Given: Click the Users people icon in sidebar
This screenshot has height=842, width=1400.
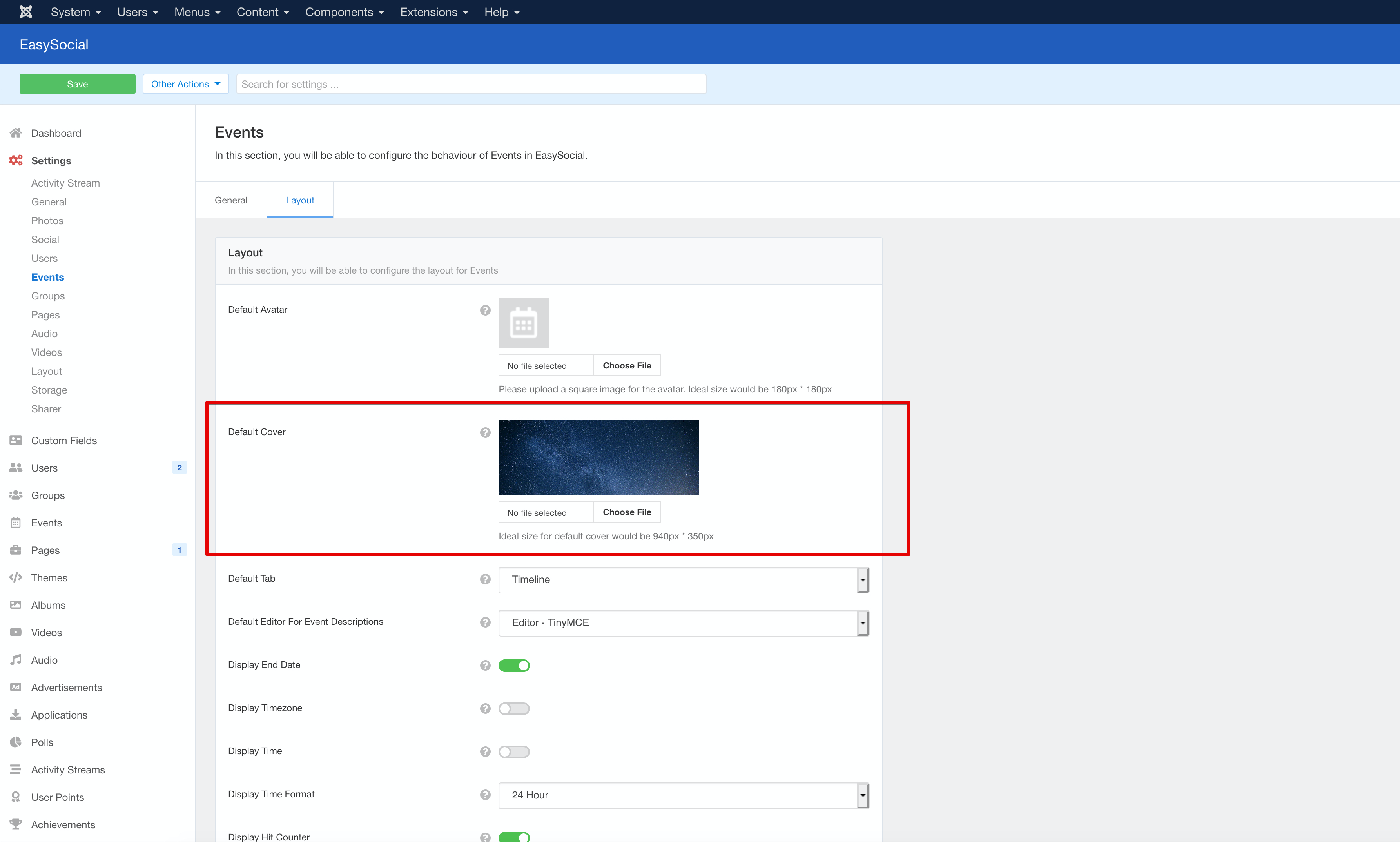Looking at the screenshot, I should [16, 468].
